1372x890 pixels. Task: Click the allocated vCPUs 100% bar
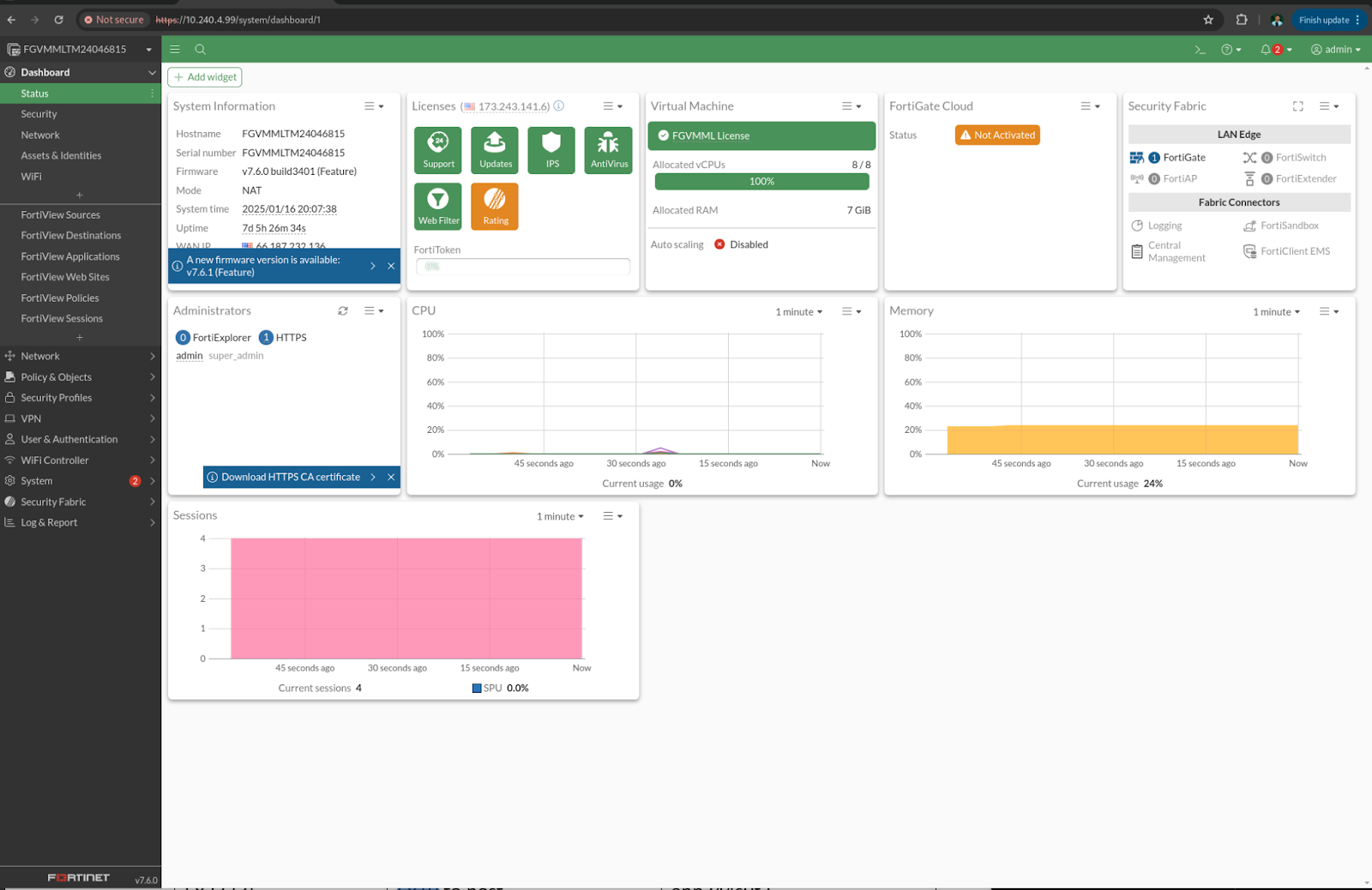761,182
